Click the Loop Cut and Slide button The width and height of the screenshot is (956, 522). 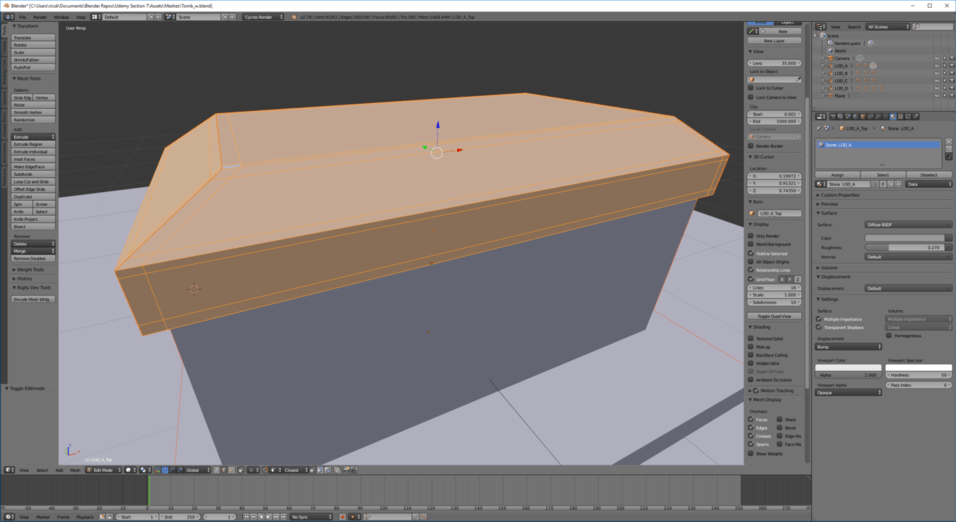pos(32,181)
